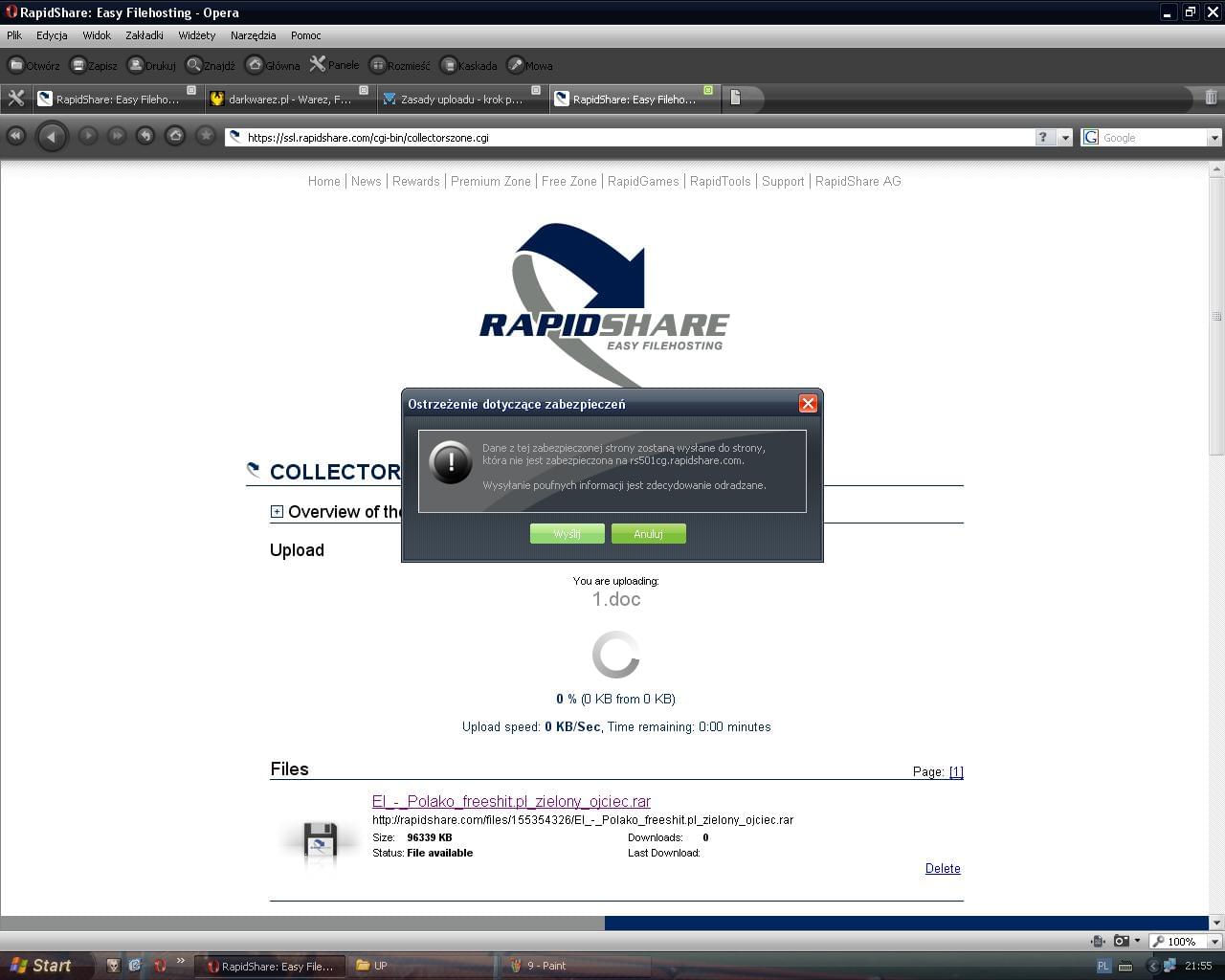Open the Plik menu
Screen dimensions: 1225x980
[14, 35]
